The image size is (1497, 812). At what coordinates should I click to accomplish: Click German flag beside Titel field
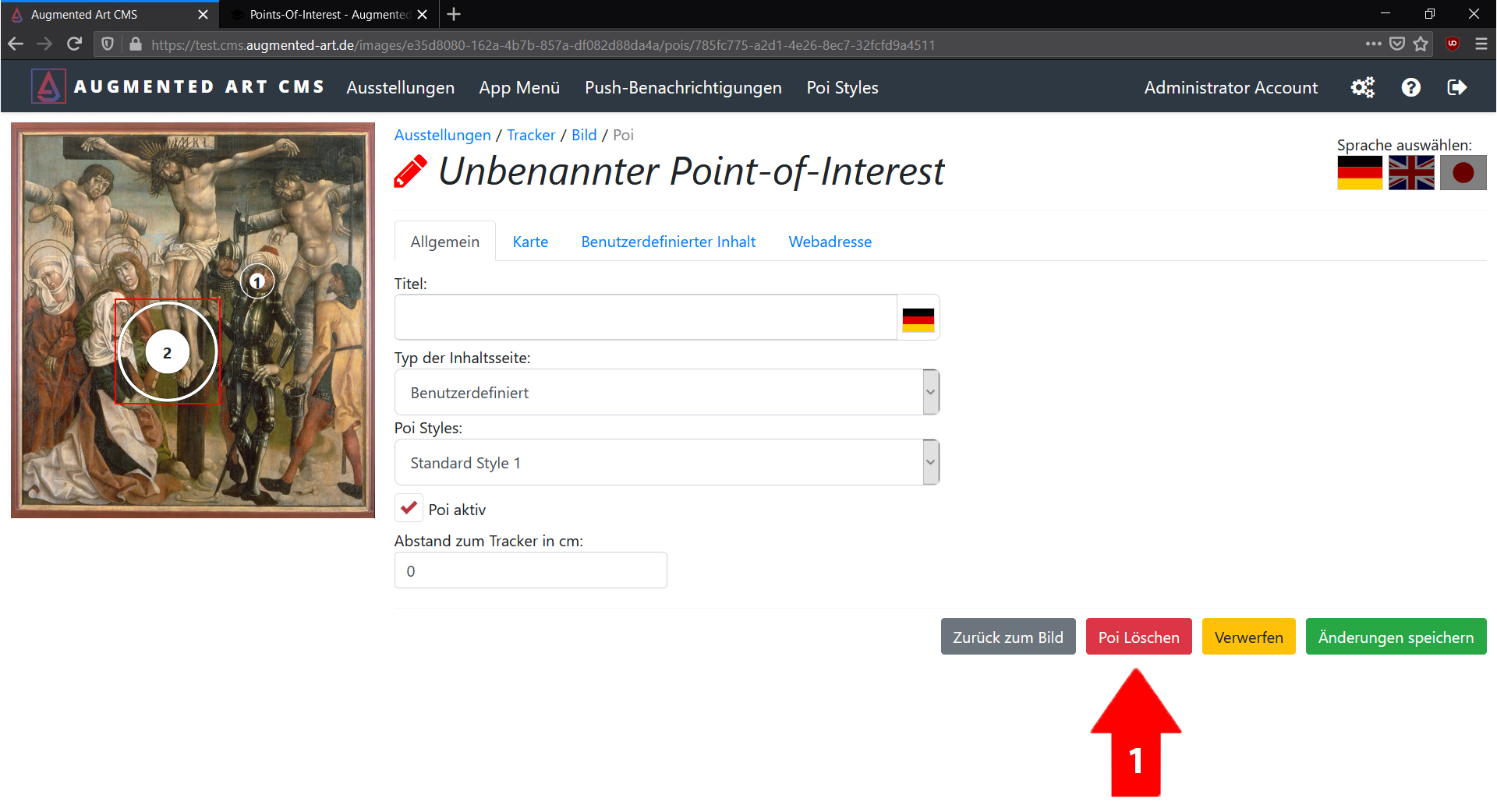(918, 319)
